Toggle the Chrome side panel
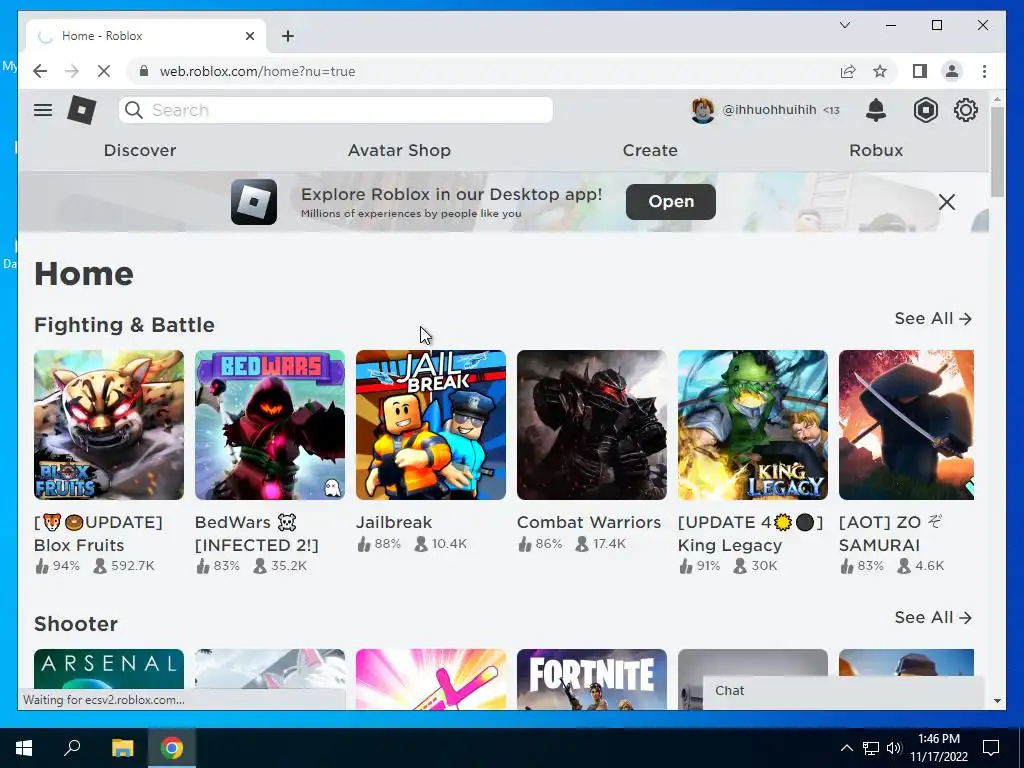Image resolution: width=1024 pixels, height=768 pixels. 920,71
